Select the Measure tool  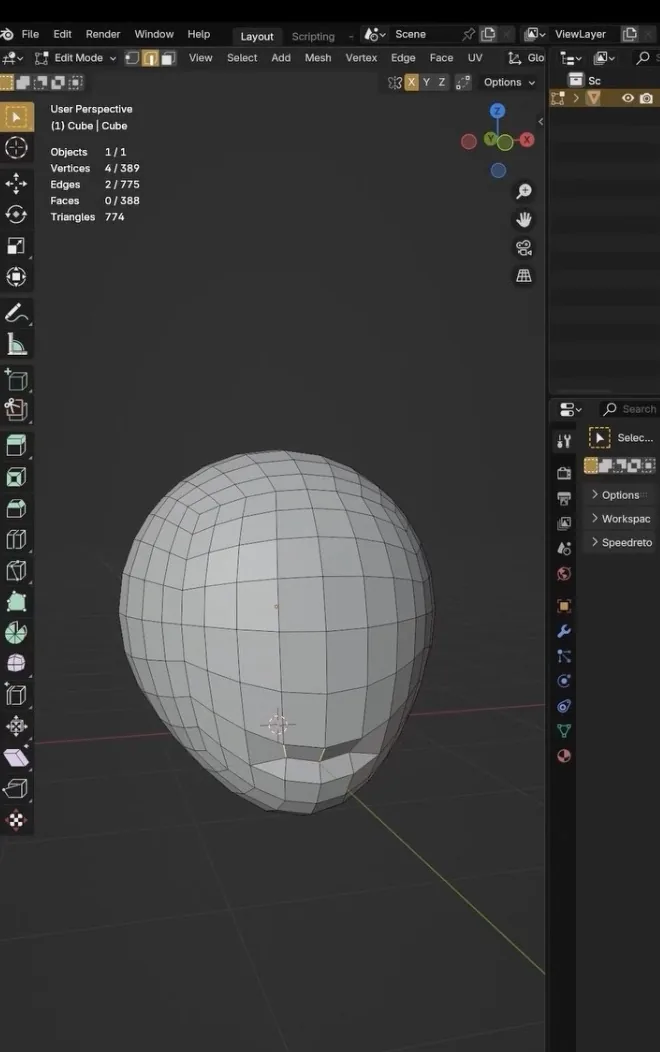(x=16, y=345)
